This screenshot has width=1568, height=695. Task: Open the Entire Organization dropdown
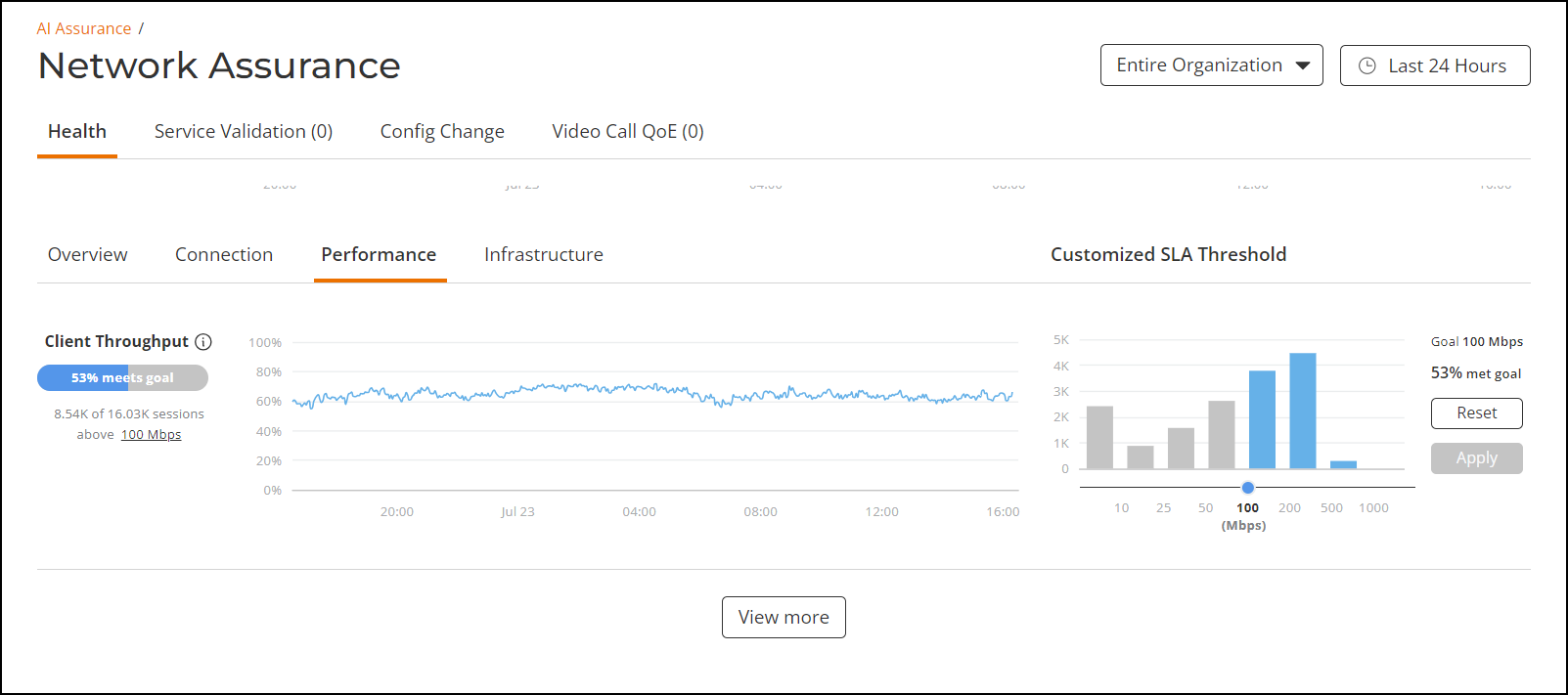(1211, 65)
